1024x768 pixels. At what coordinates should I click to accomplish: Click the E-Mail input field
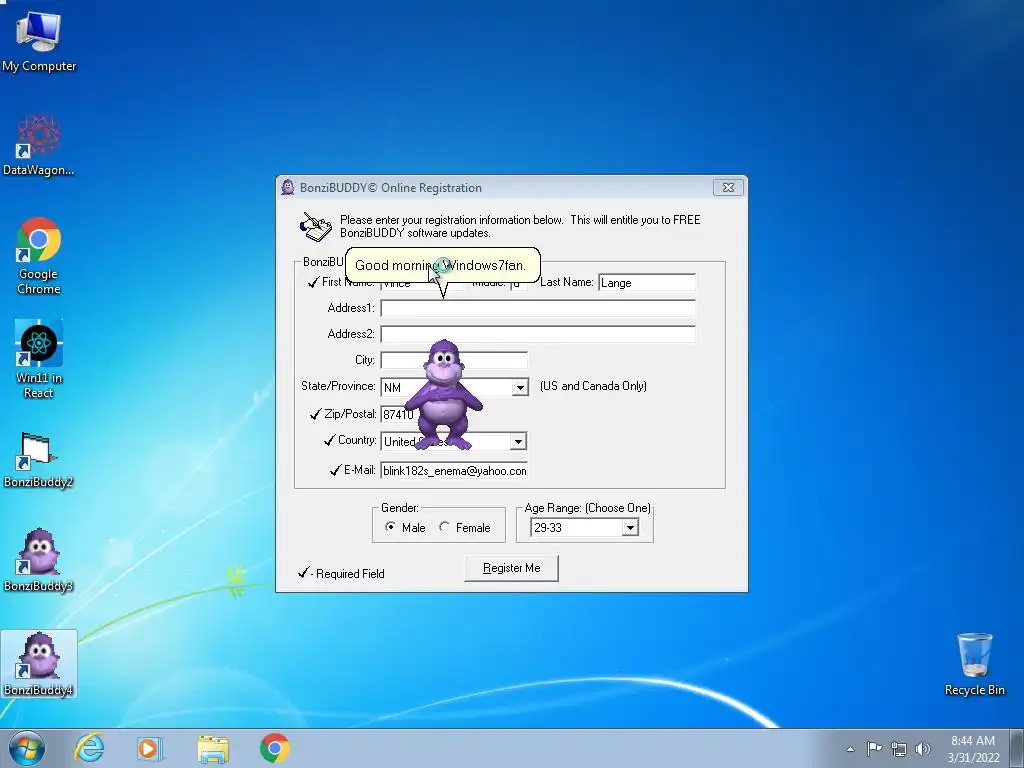pos(454,471)
